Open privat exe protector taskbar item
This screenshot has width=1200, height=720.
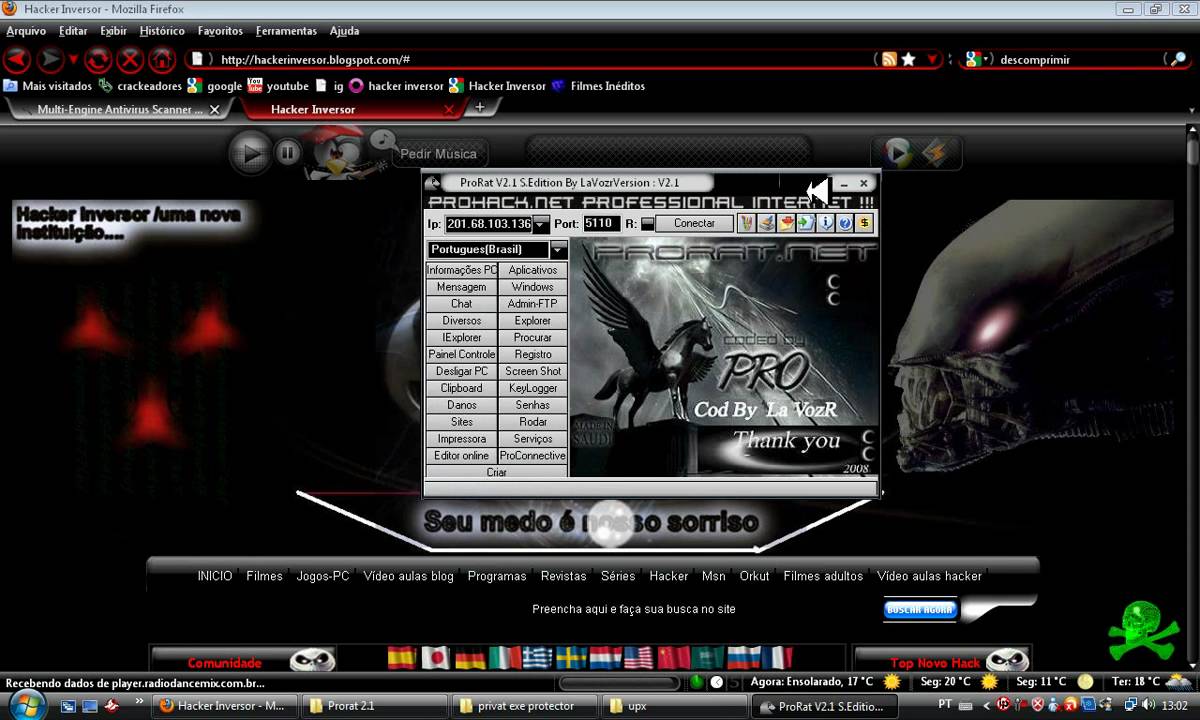(x=524, y=706)
